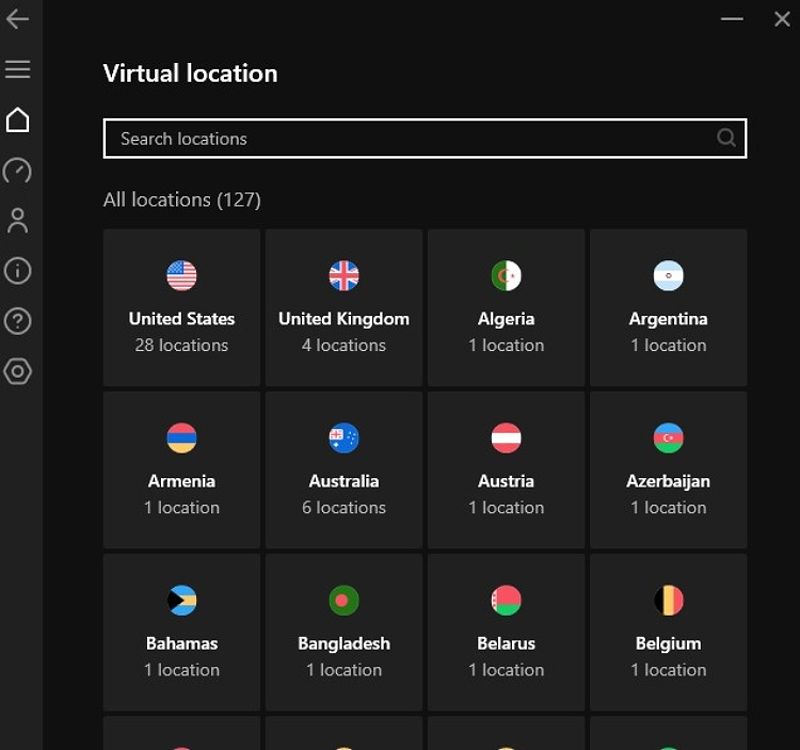Choose the Algeria country name
Image resolution: width=800 pixels, height=750 pixels.
tap(506, 319)
